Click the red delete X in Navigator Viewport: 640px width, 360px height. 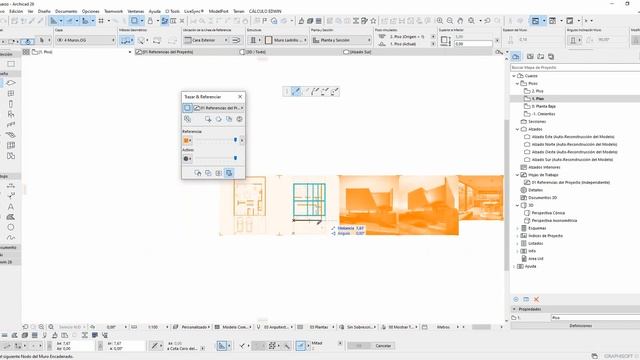click(536, 300)
